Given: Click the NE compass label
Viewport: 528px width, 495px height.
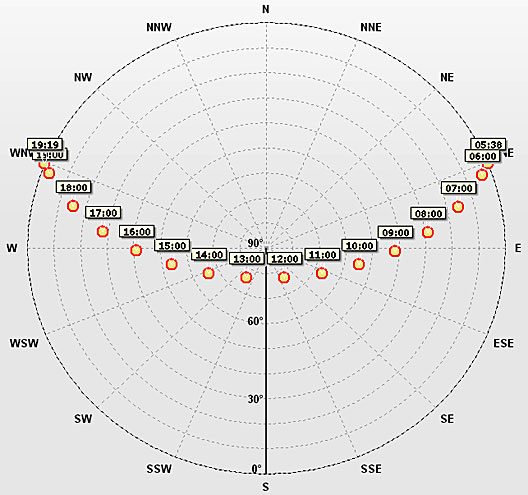Looking at the screenshot, I should point(447,77).
